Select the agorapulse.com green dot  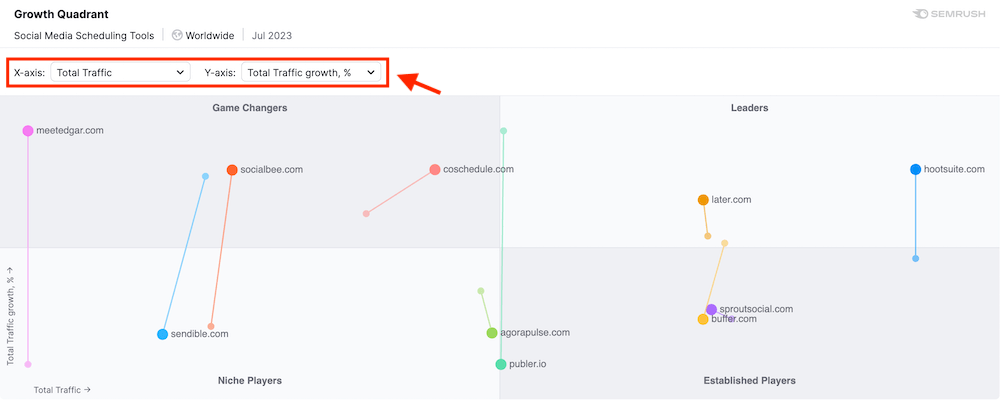click(x=492, y=333)
